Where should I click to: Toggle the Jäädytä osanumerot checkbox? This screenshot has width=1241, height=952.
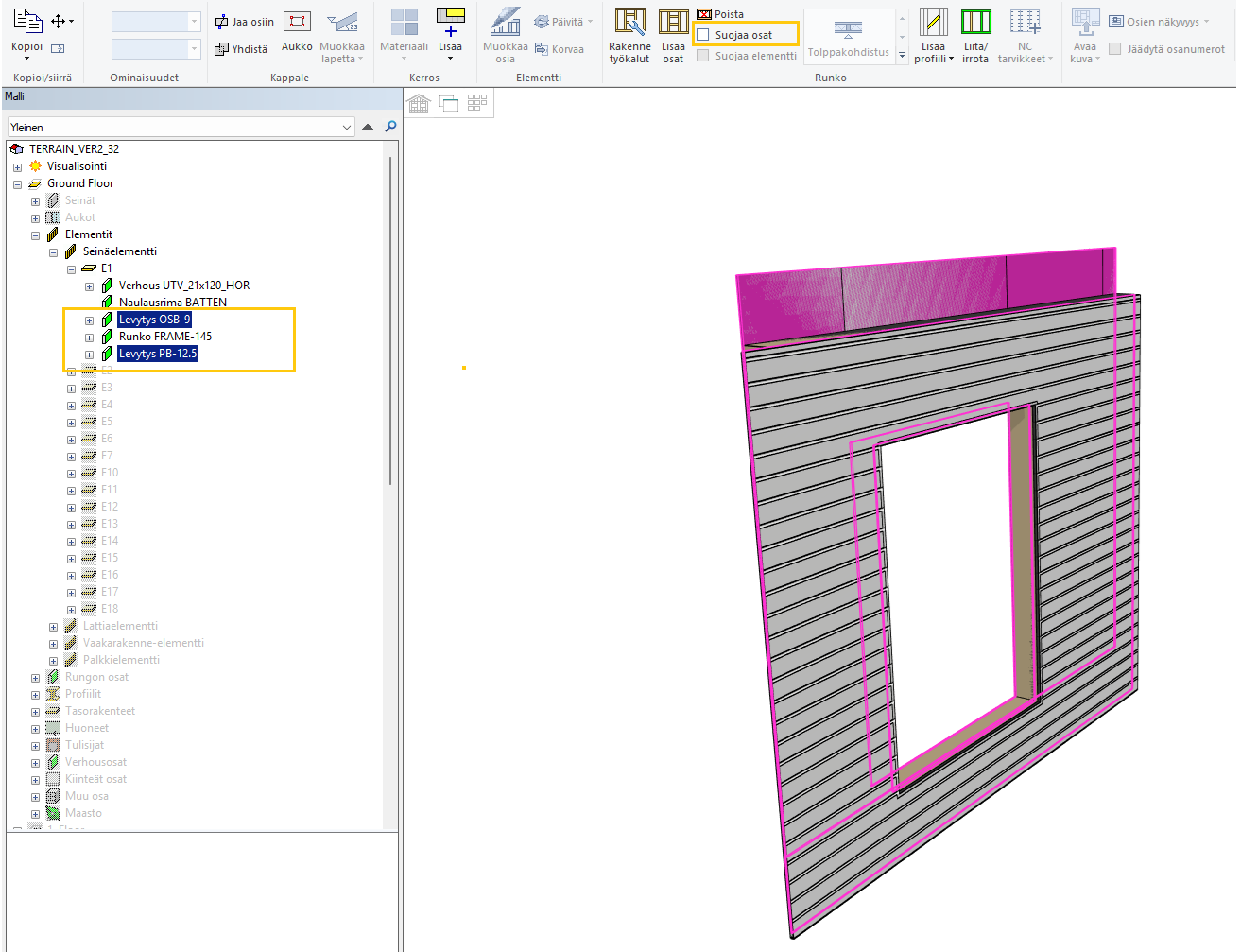click(1115, 49)
